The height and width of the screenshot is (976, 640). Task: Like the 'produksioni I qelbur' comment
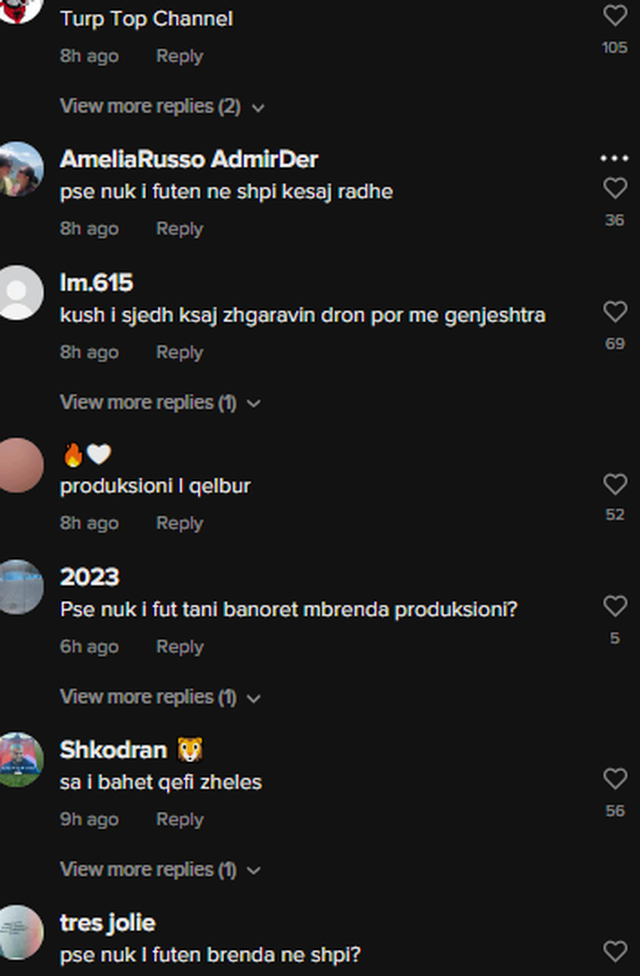point(614,484)
